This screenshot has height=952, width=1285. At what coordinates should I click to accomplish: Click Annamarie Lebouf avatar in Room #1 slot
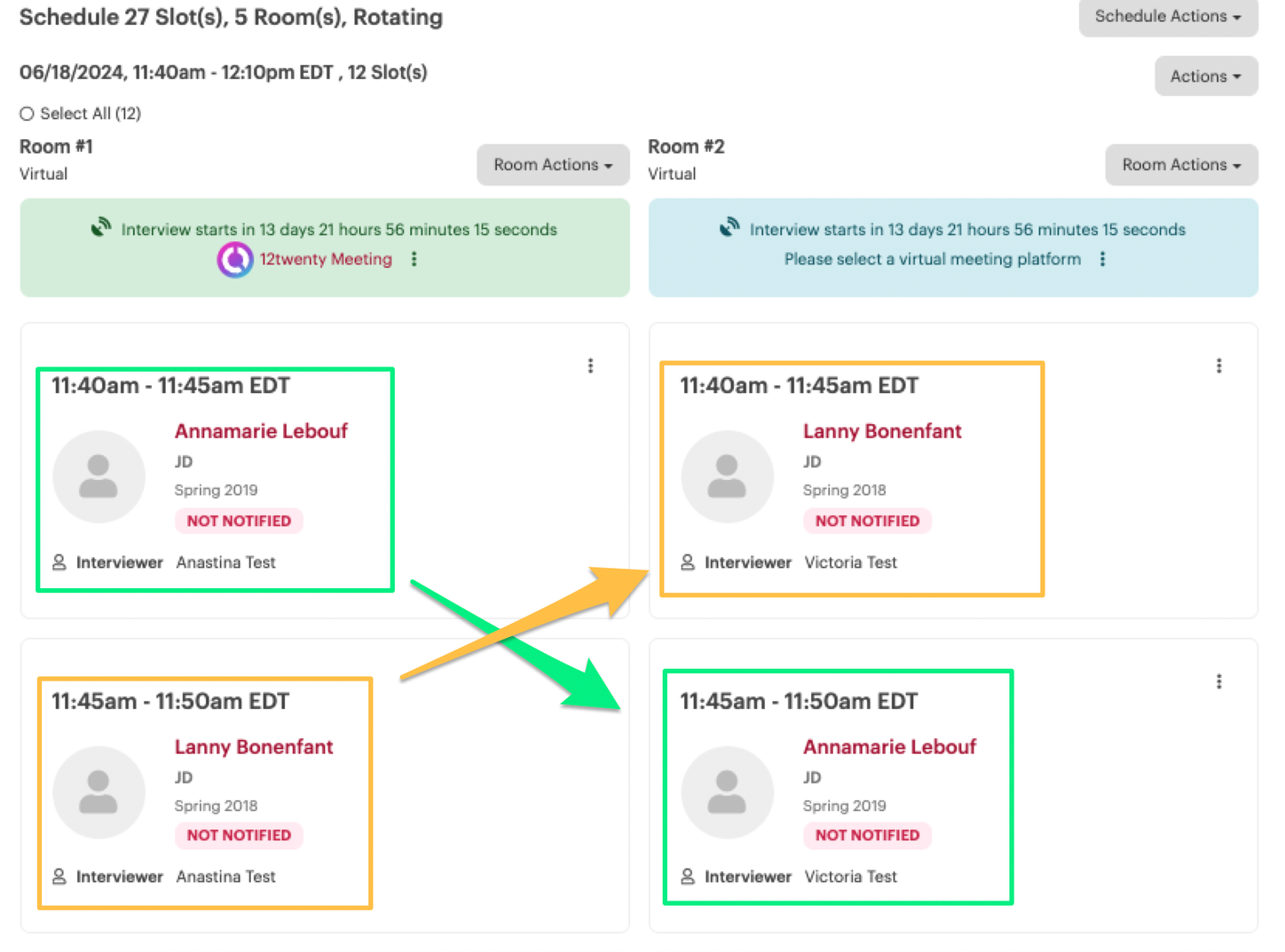(99, 476)
